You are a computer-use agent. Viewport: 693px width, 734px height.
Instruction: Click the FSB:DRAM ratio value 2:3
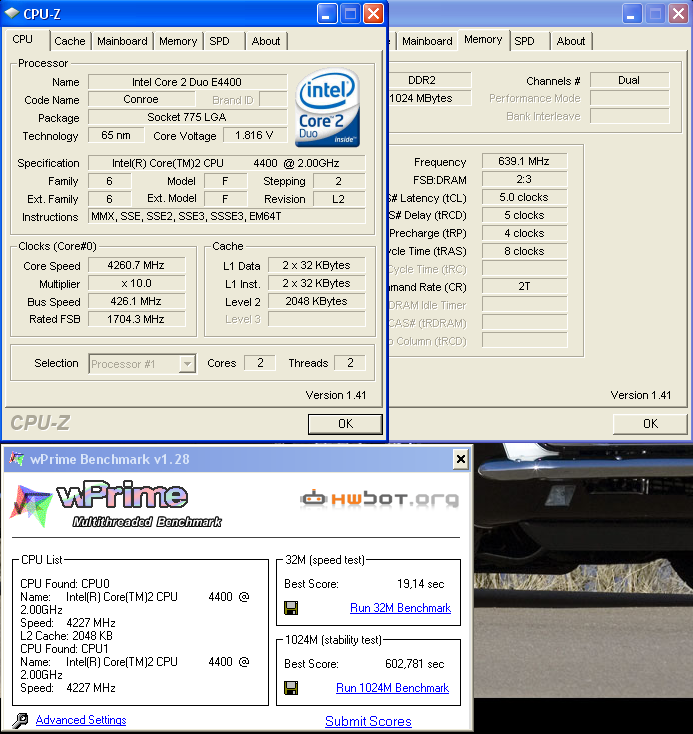tap(524, 179)
